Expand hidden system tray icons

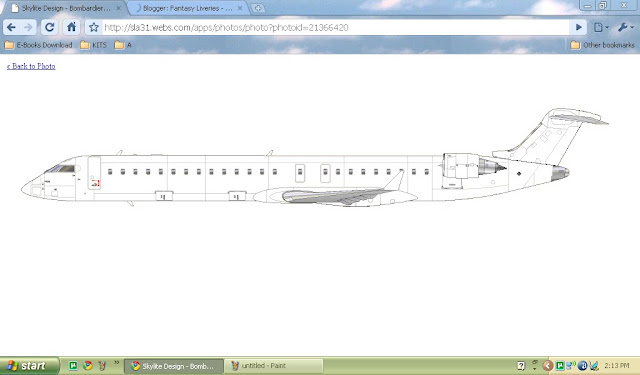(548, 366)
